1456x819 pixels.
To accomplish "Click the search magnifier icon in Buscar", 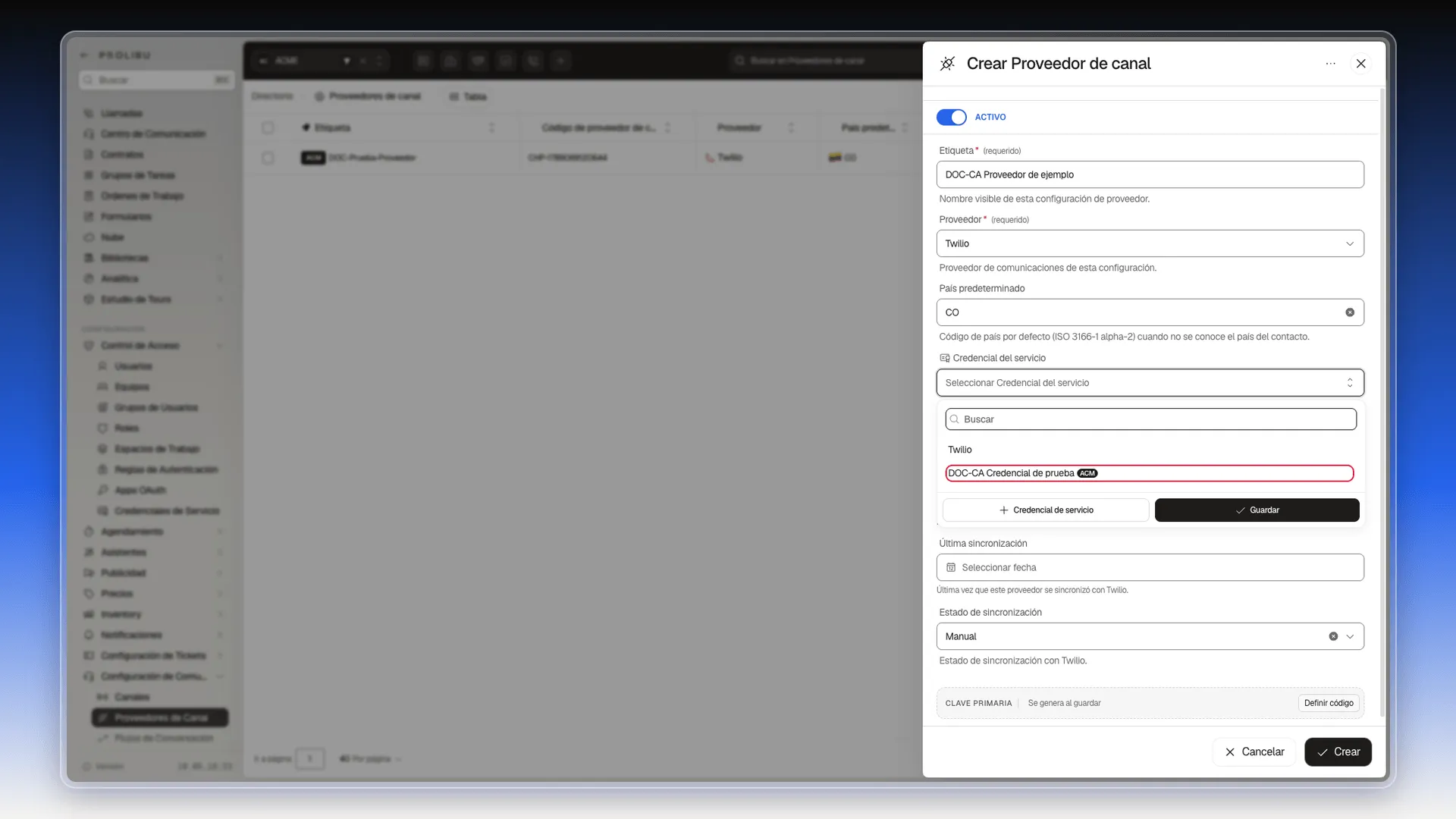I will click(955, 419).
